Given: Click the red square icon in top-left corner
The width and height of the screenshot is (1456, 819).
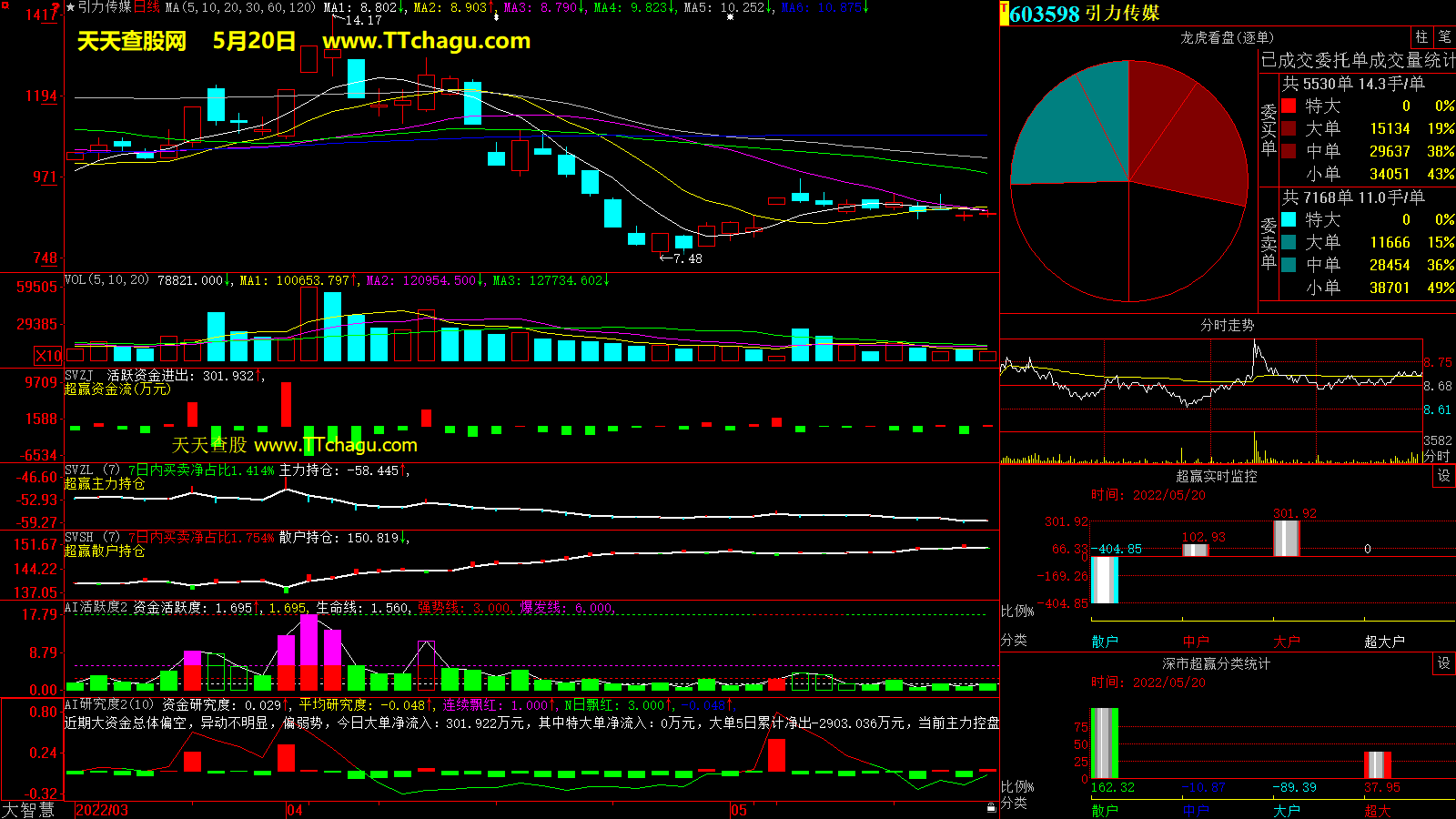Looking at the screenshot, I should tap(4, 5).
